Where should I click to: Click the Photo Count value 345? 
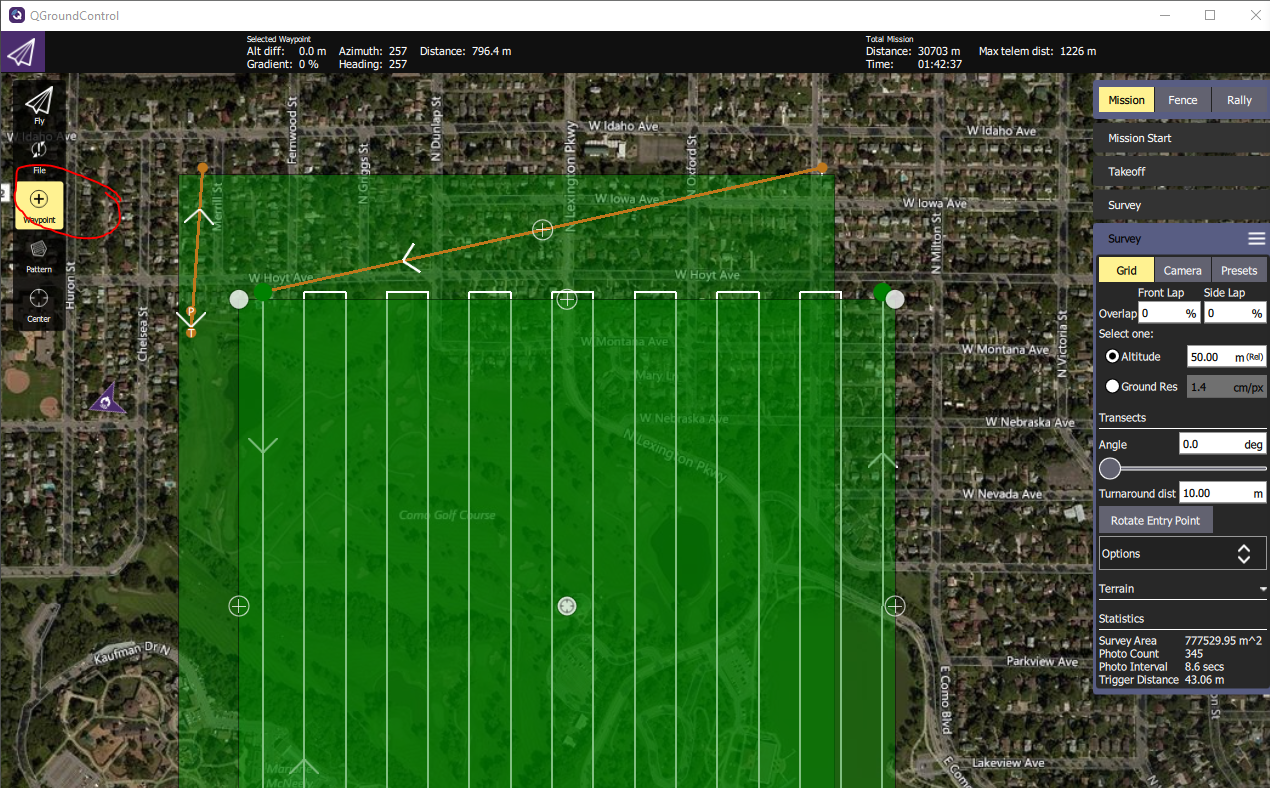tap(1194, 654)
